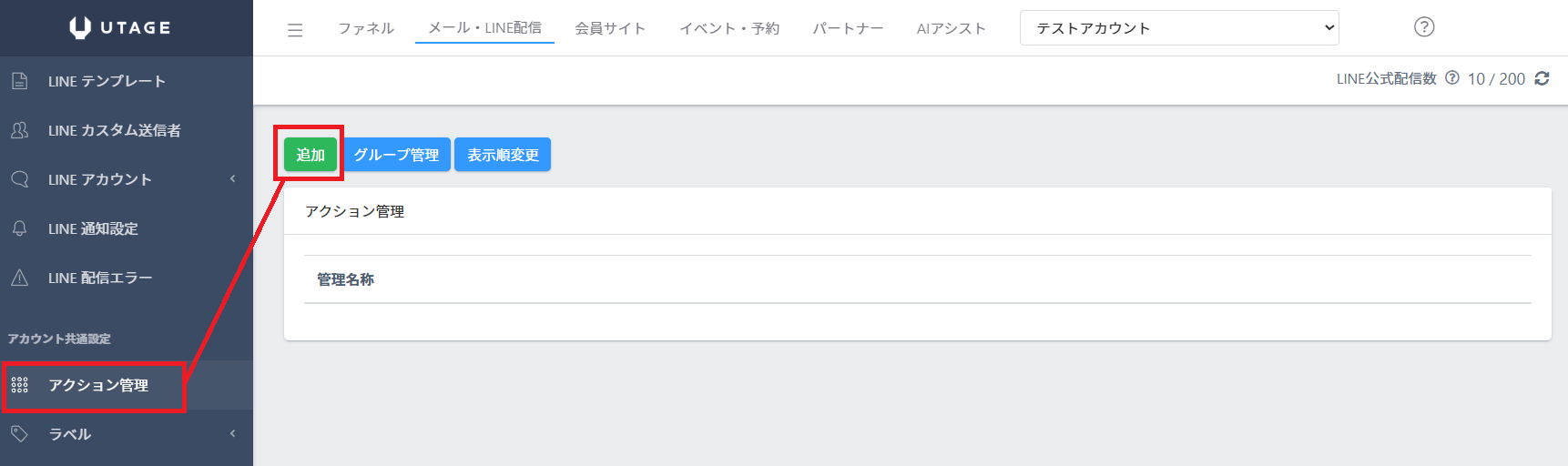Viewport: 1568px width, 466px height.
Task: Switch to the ファネル tab
Action: (366, 28)
